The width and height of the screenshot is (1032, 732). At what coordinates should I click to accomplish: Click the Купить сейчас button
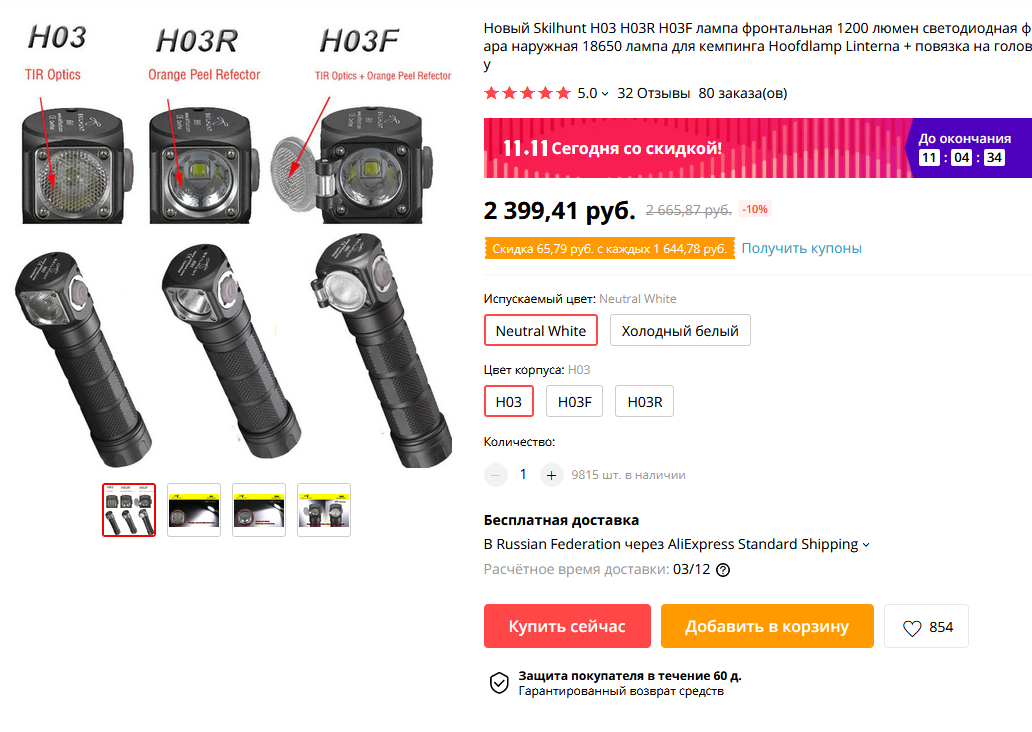click(567, 626)
